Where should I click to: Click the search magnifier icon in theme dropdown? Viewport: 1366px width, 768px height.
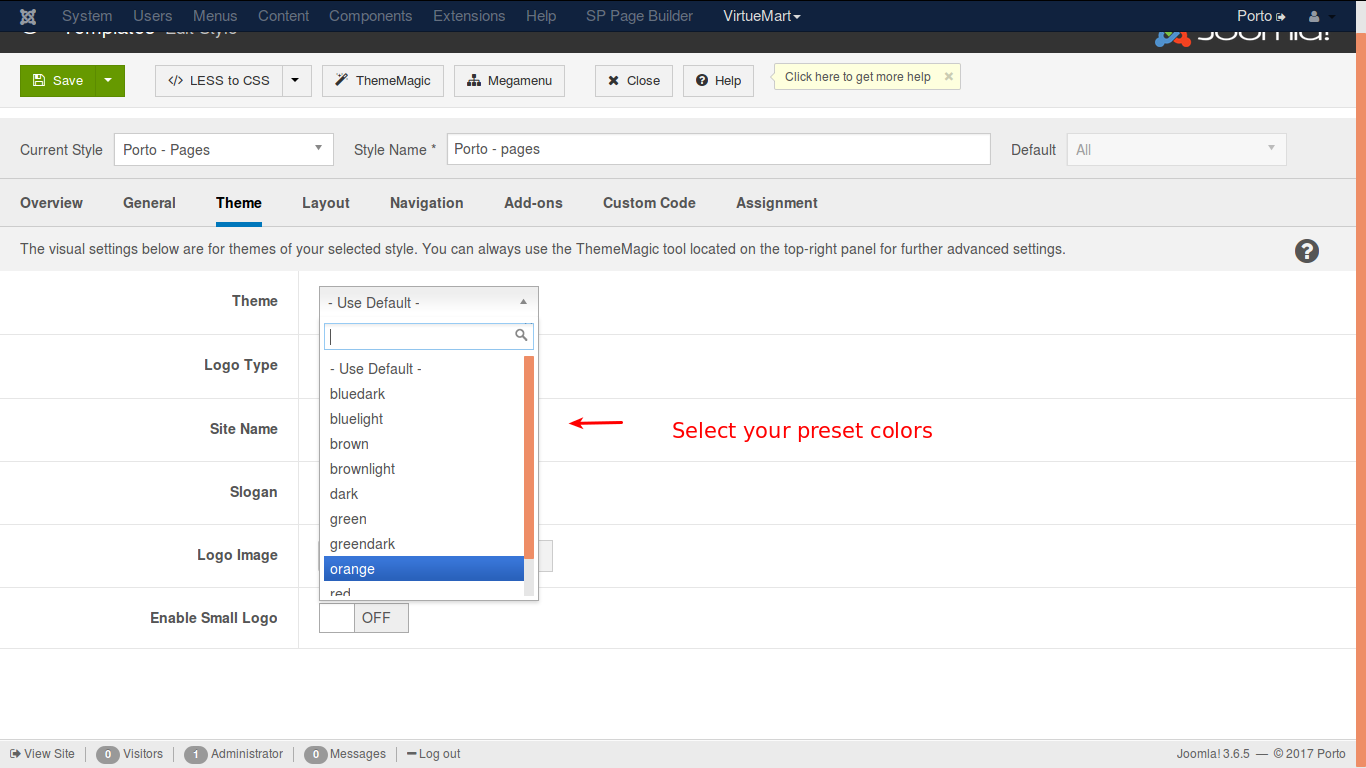click(521, 335)
